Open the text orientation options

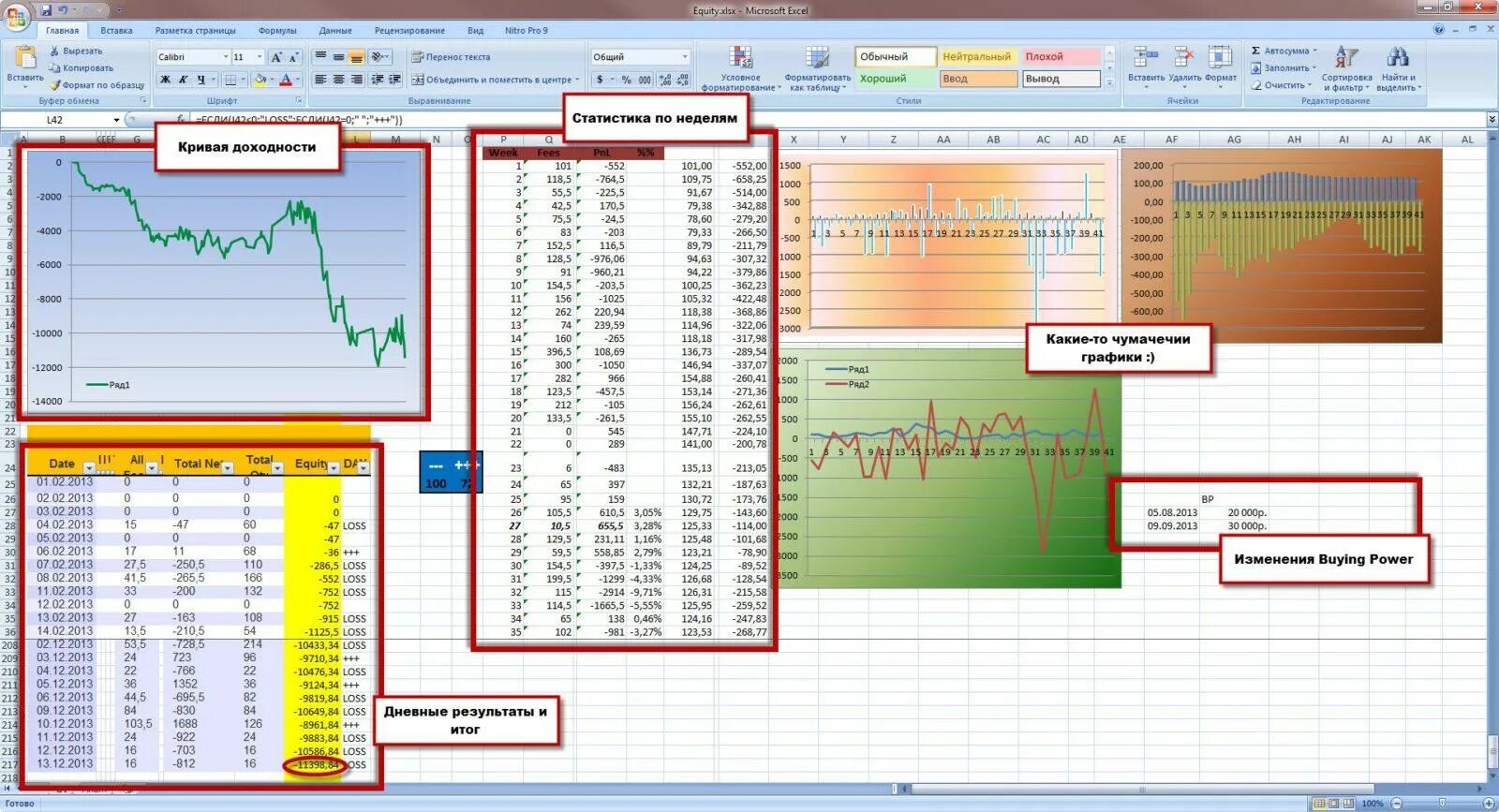pos(379,57)
